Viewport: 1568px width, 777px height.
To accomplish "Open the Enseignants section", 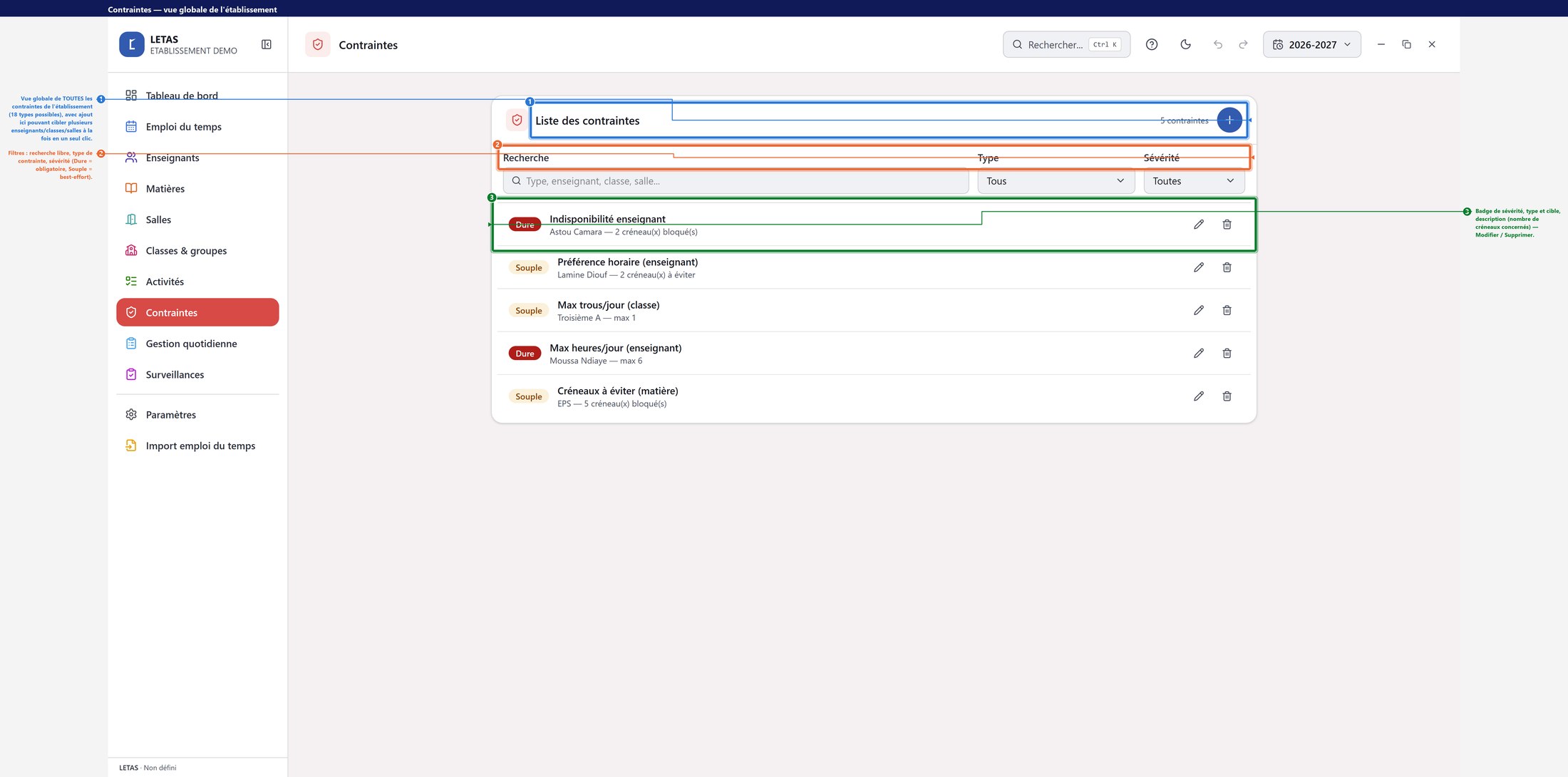I will click(197, 158).
